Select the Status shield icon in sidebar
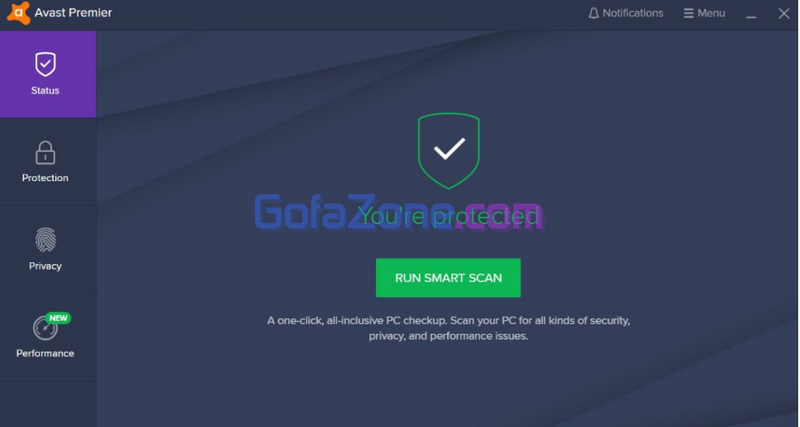This screenshot has width=800, height=427. [45, 64]
